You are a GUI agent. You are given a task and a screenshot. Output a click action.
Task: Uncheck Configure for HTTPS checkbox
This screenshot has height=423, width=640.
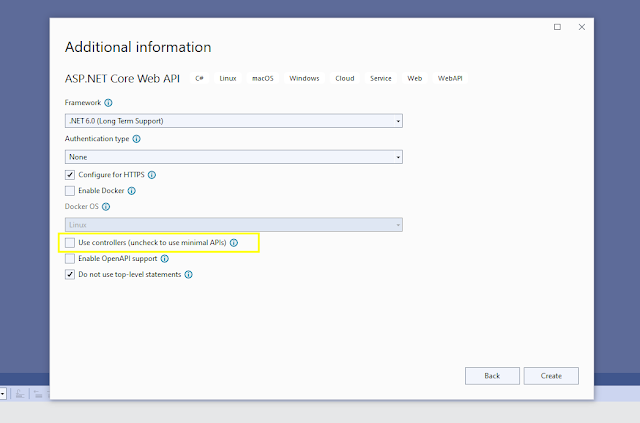pos(70,175)
